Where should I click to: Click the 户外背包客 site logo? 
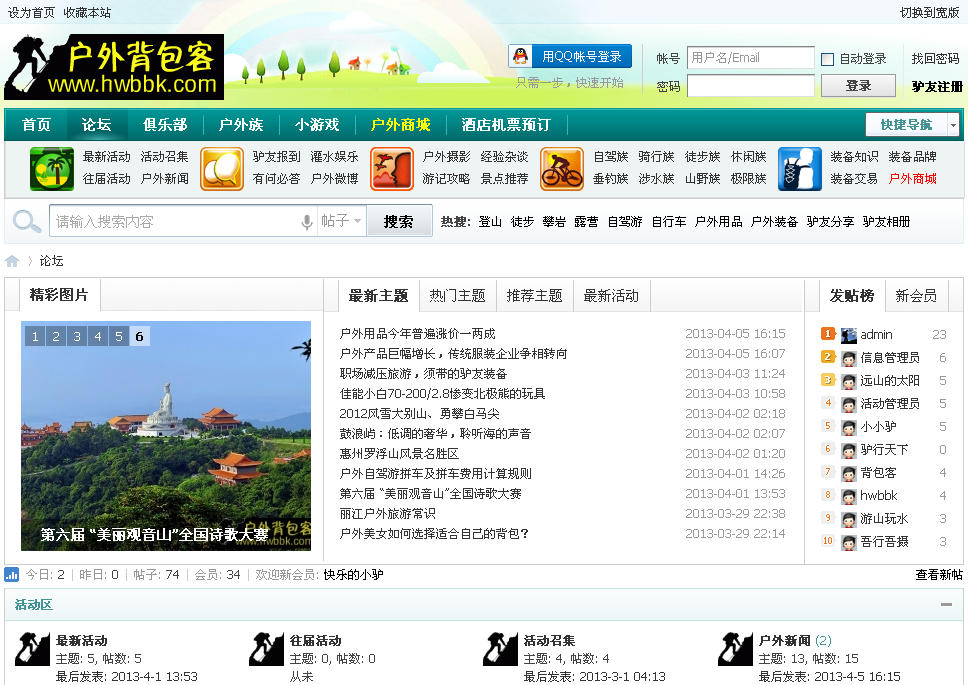[114, 67]
